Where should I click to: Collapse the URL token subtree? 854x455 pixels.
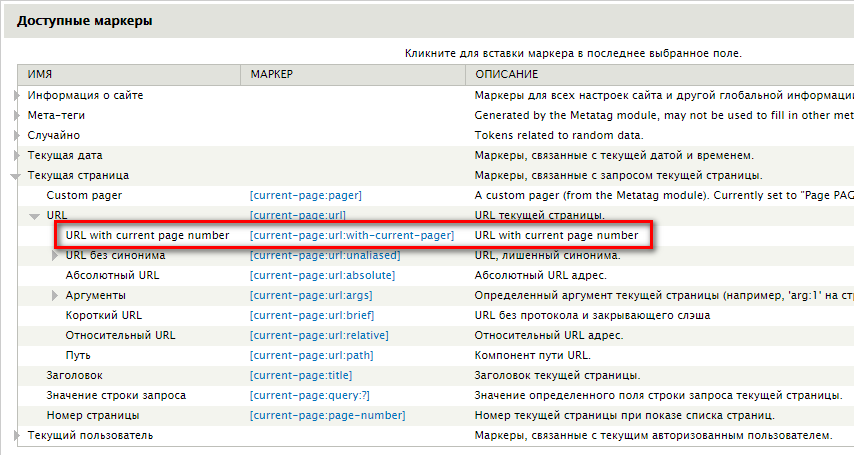click(x=35, y=215)
